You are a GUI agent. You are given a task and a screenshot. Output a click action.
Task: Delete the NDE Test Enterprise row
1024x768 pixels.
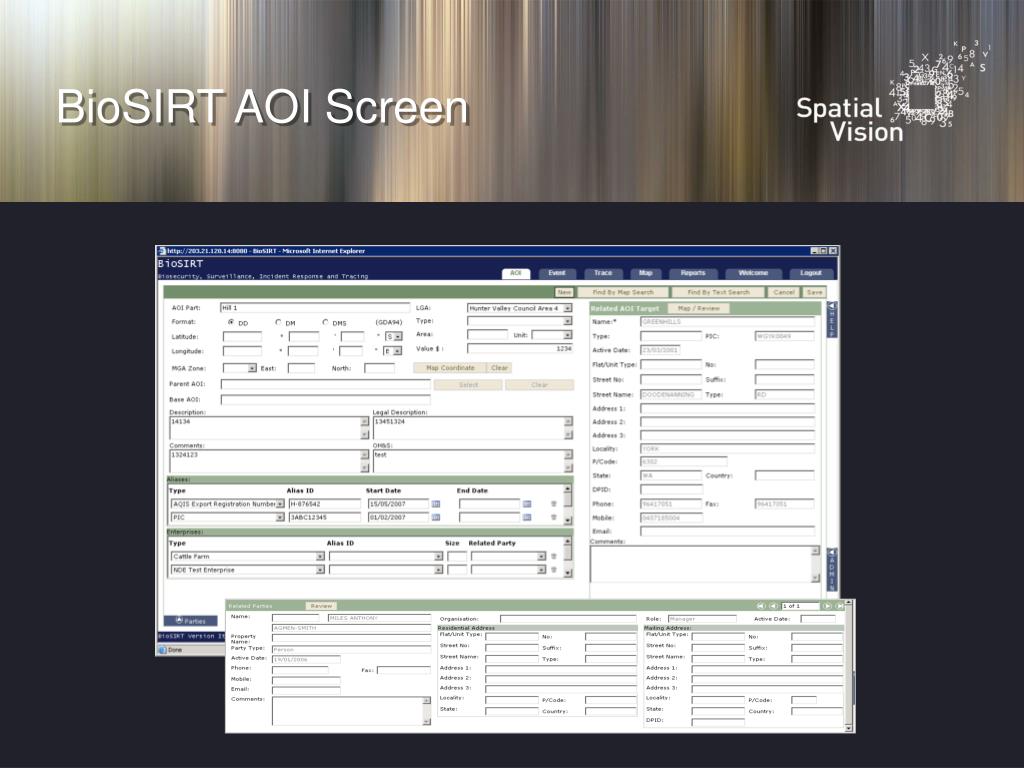tap(554, 570)
